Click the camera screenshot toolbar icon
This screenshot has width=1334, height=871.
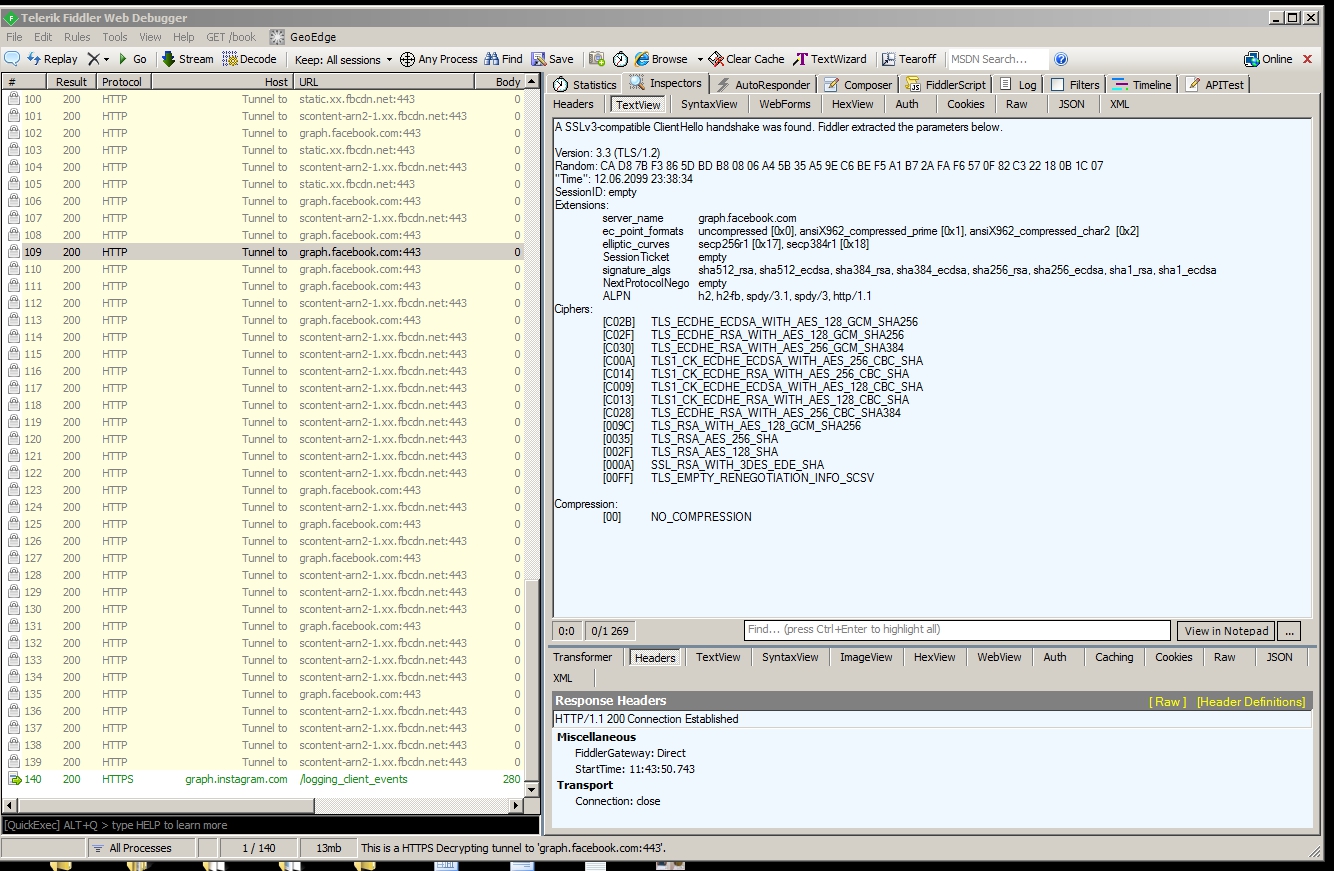point(597,59)
